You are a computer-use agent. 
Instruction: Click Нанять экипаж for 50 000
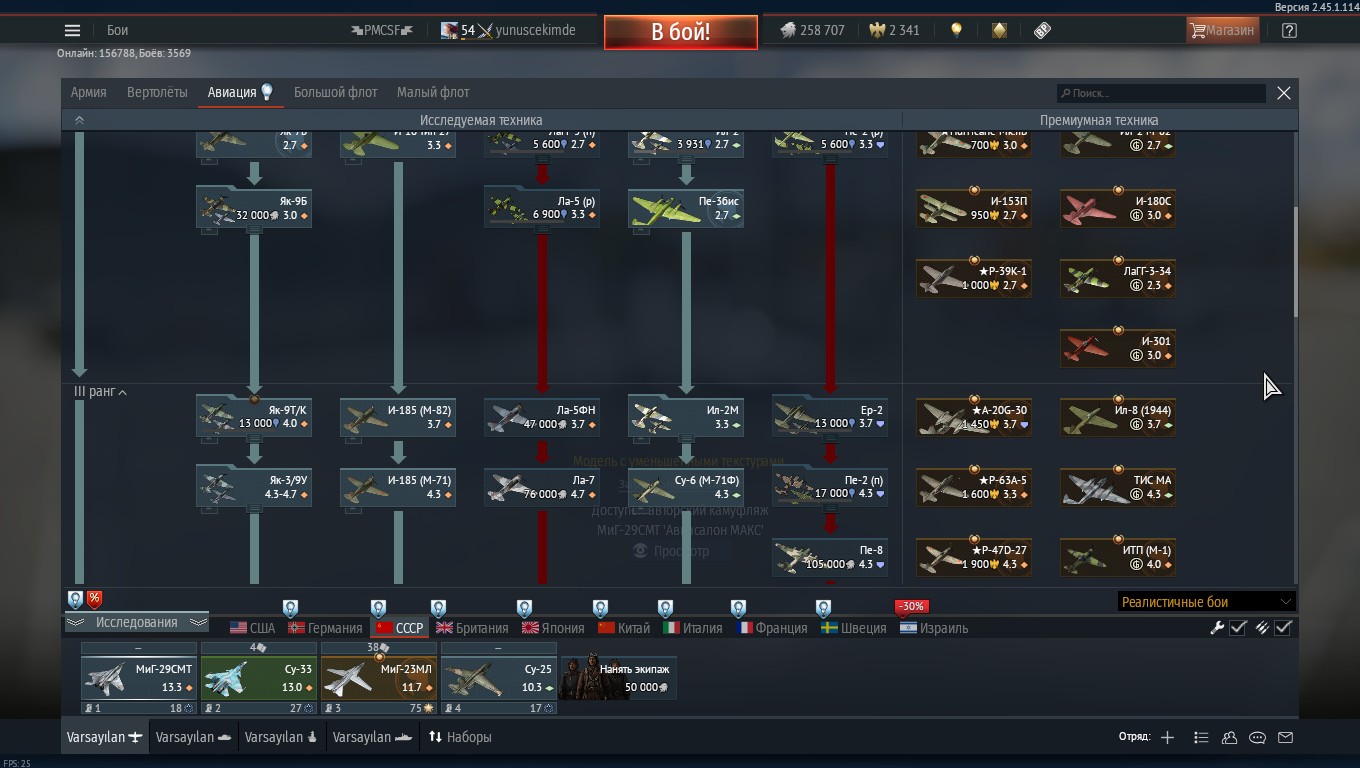(x=619, y=677)
